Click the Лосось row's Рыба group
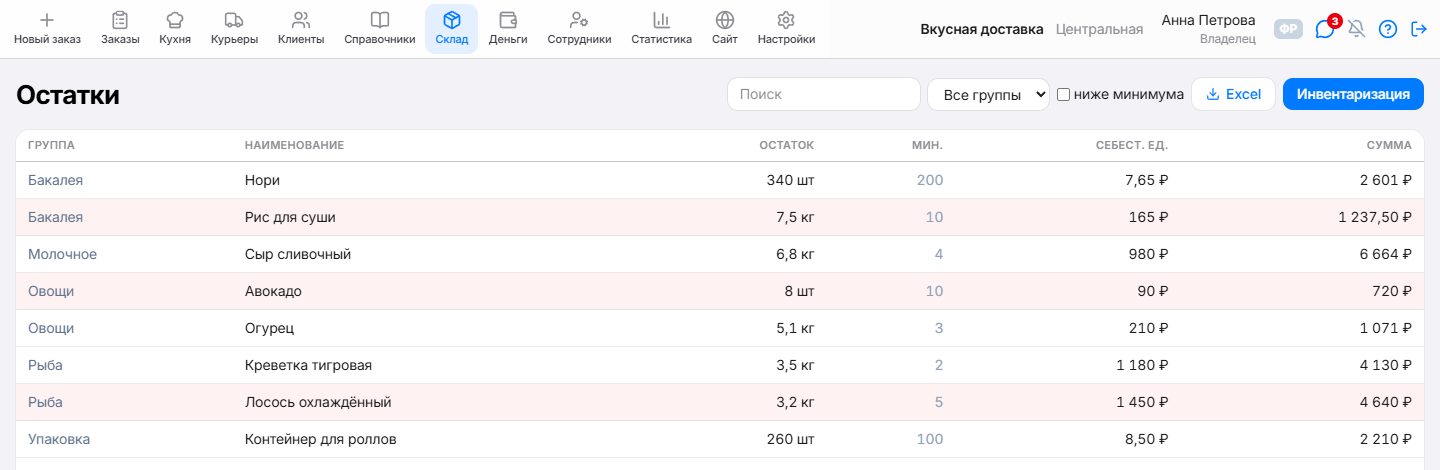This screenshot has height=470, width=1440. coord(45,402)
